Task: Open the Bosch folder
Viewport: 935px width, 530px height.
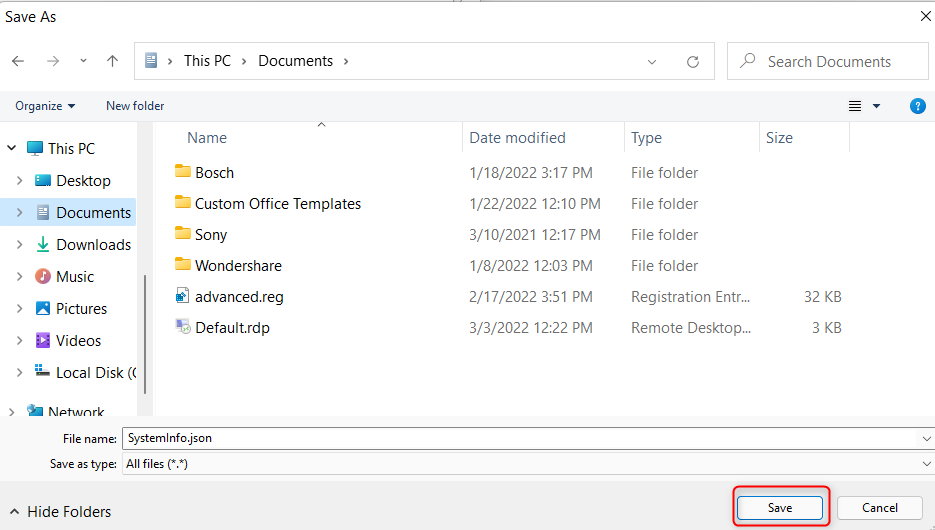Action: point(214,172)
